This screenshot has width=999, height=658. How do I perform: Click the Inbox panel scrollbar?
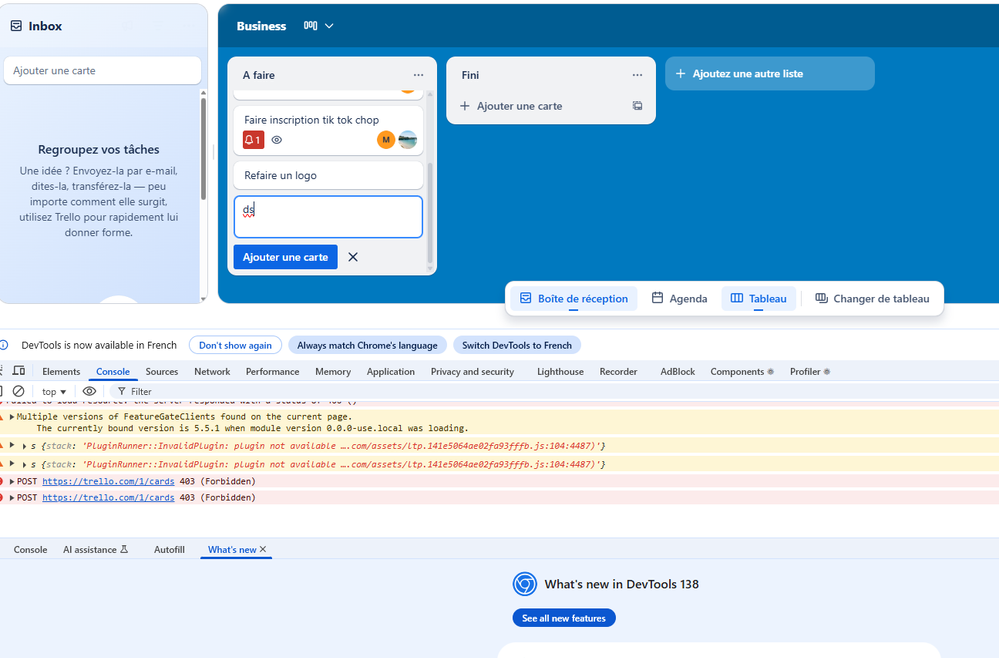(203, 148)
